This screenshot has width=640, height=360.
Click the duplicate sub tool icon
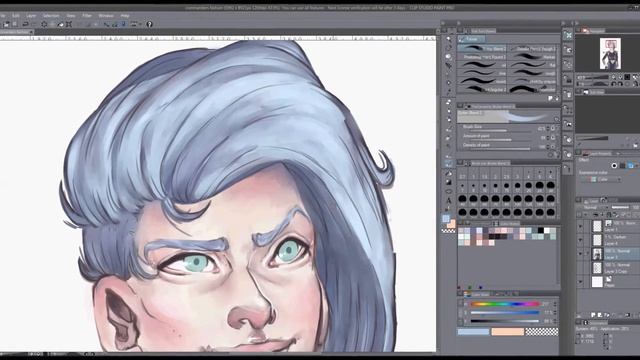point(551,98)
